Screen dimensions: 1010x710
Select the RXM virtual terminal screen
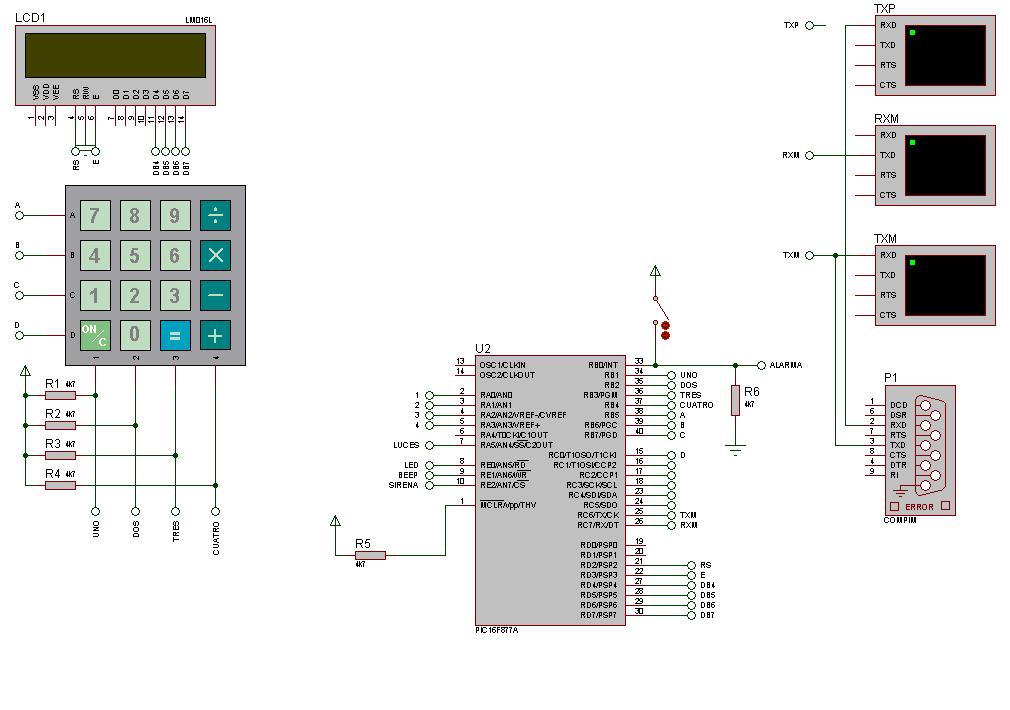pyautogui.click(x=944, y=165)
